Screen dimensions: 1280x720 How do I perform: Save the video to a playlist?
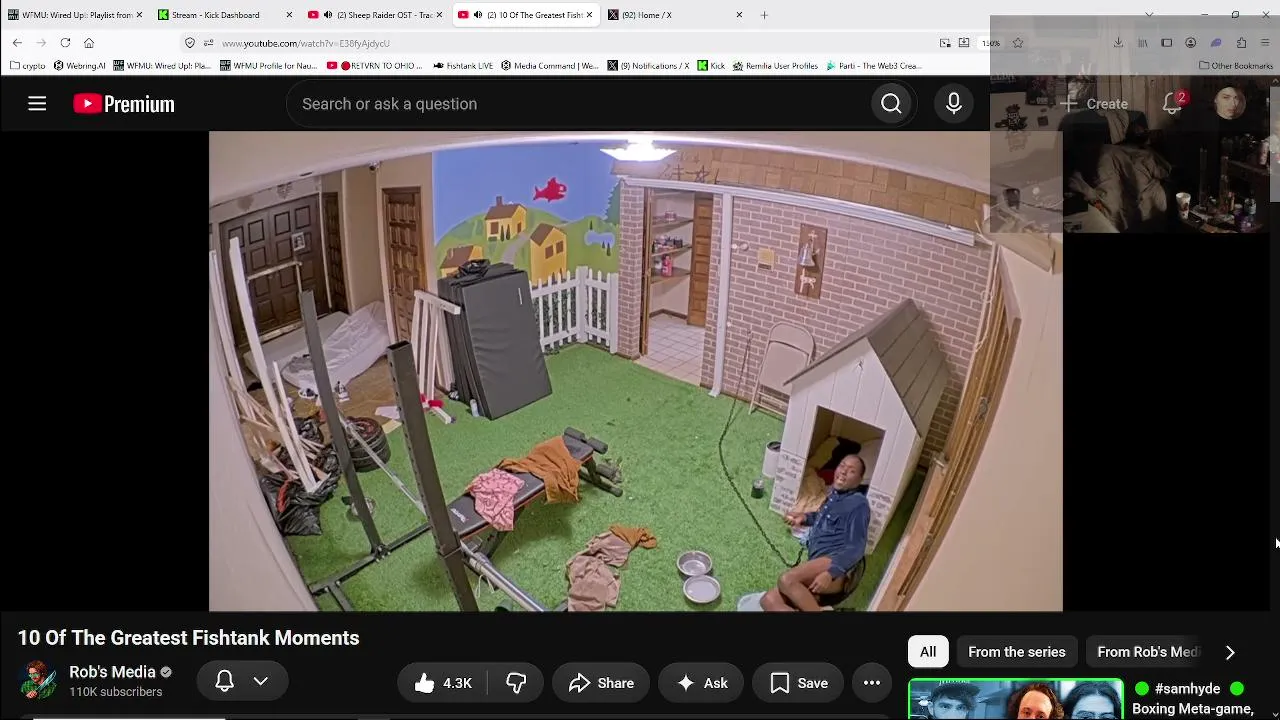coord(798,683)
